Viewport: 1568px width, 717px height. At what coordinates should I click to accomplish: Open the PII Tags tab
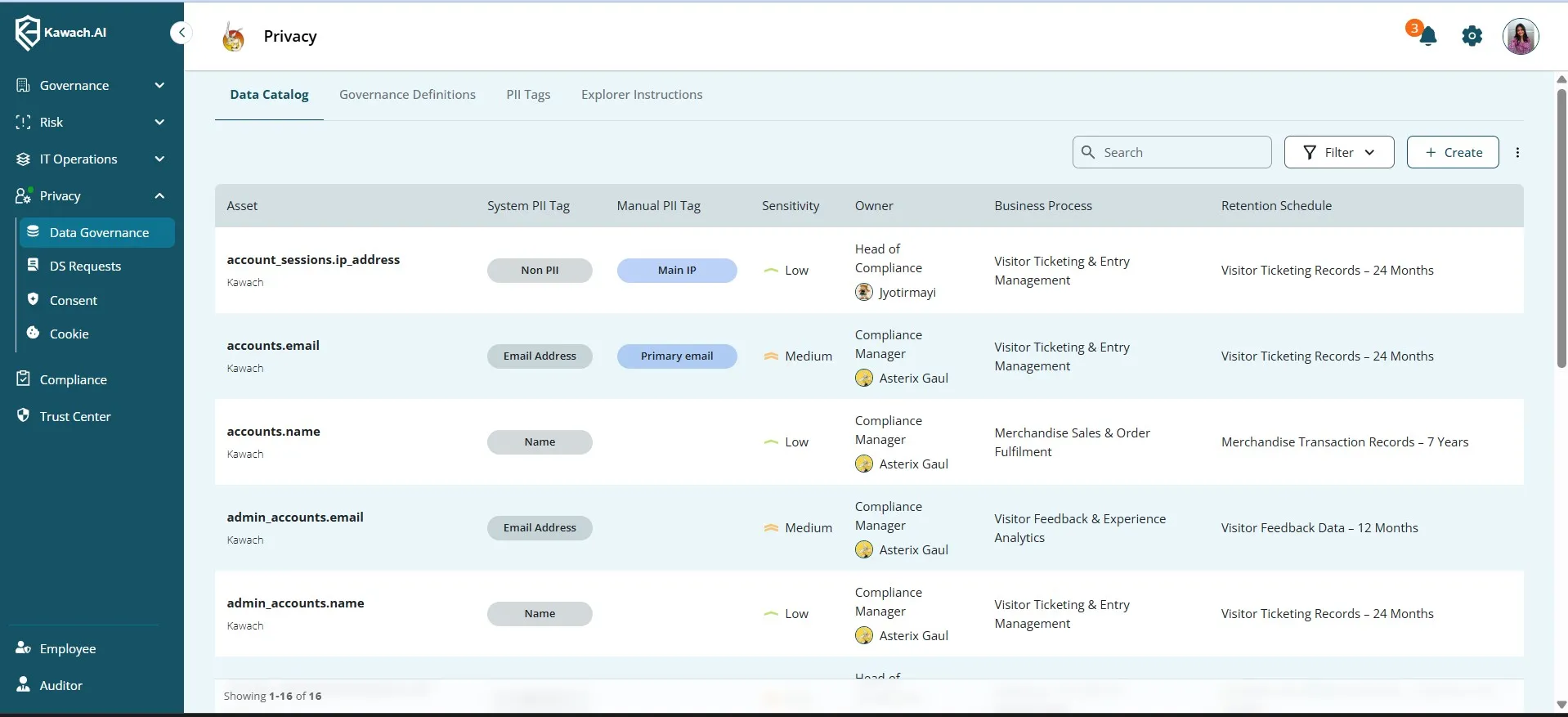pyautogui.click(x=528, y=95)
